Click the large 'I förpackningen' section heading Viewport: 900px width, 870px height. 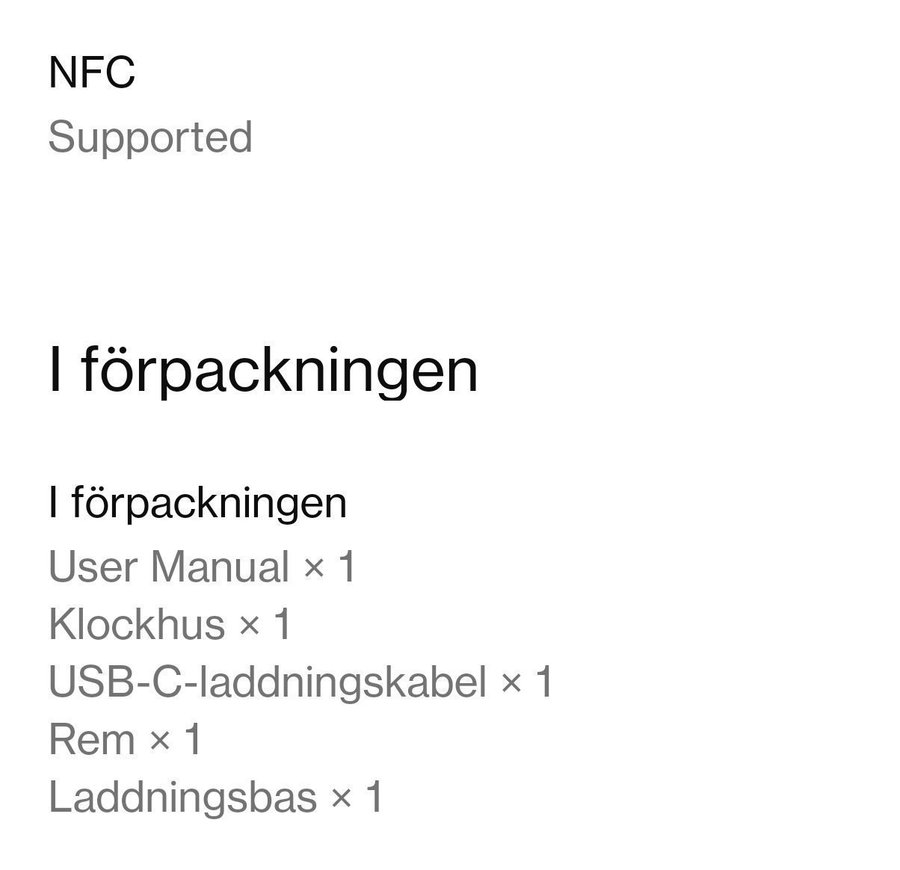[x=263, y=372]
